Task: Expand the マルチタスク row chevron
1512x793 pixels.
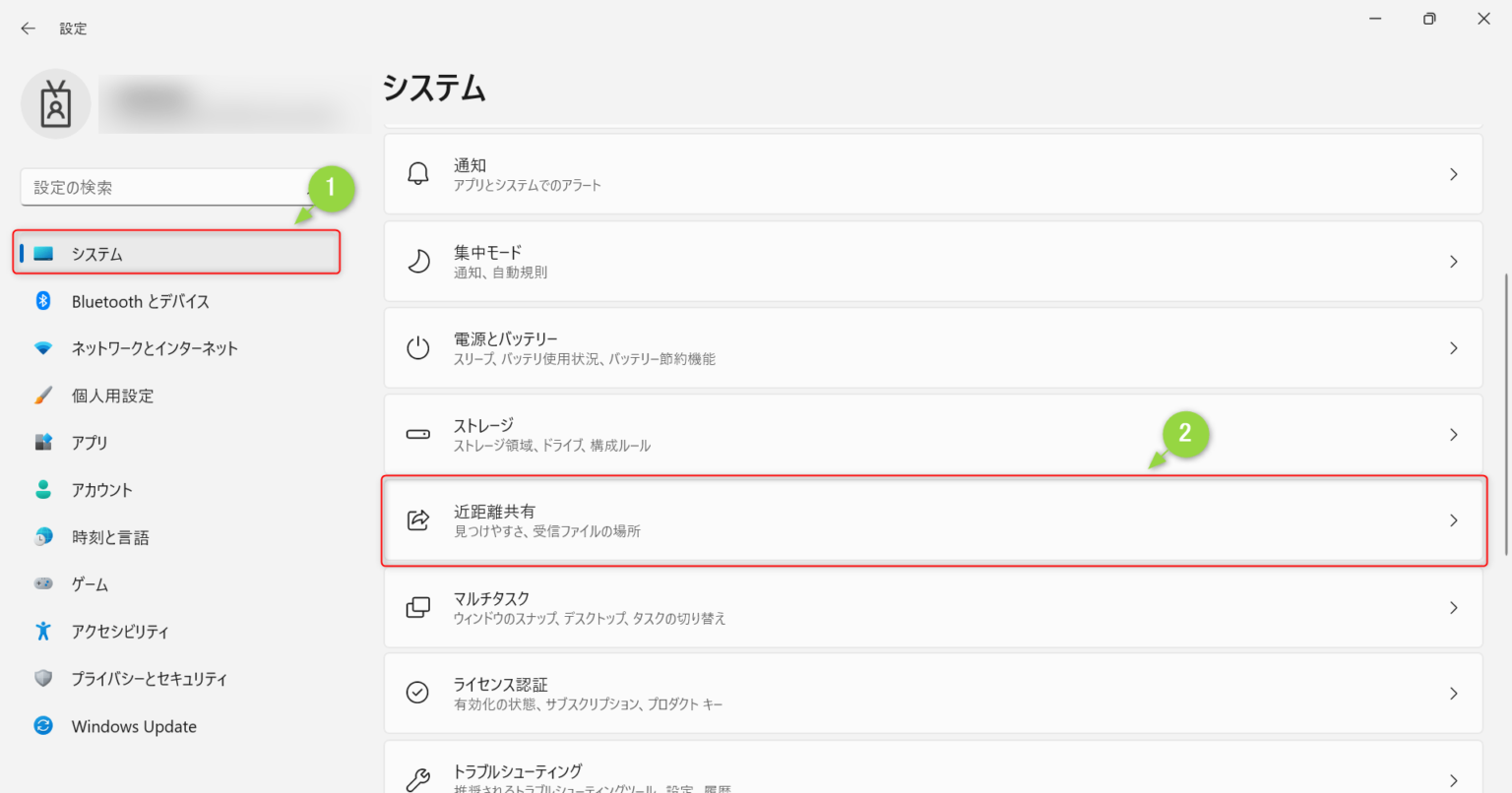Action: click(1454, 608)
